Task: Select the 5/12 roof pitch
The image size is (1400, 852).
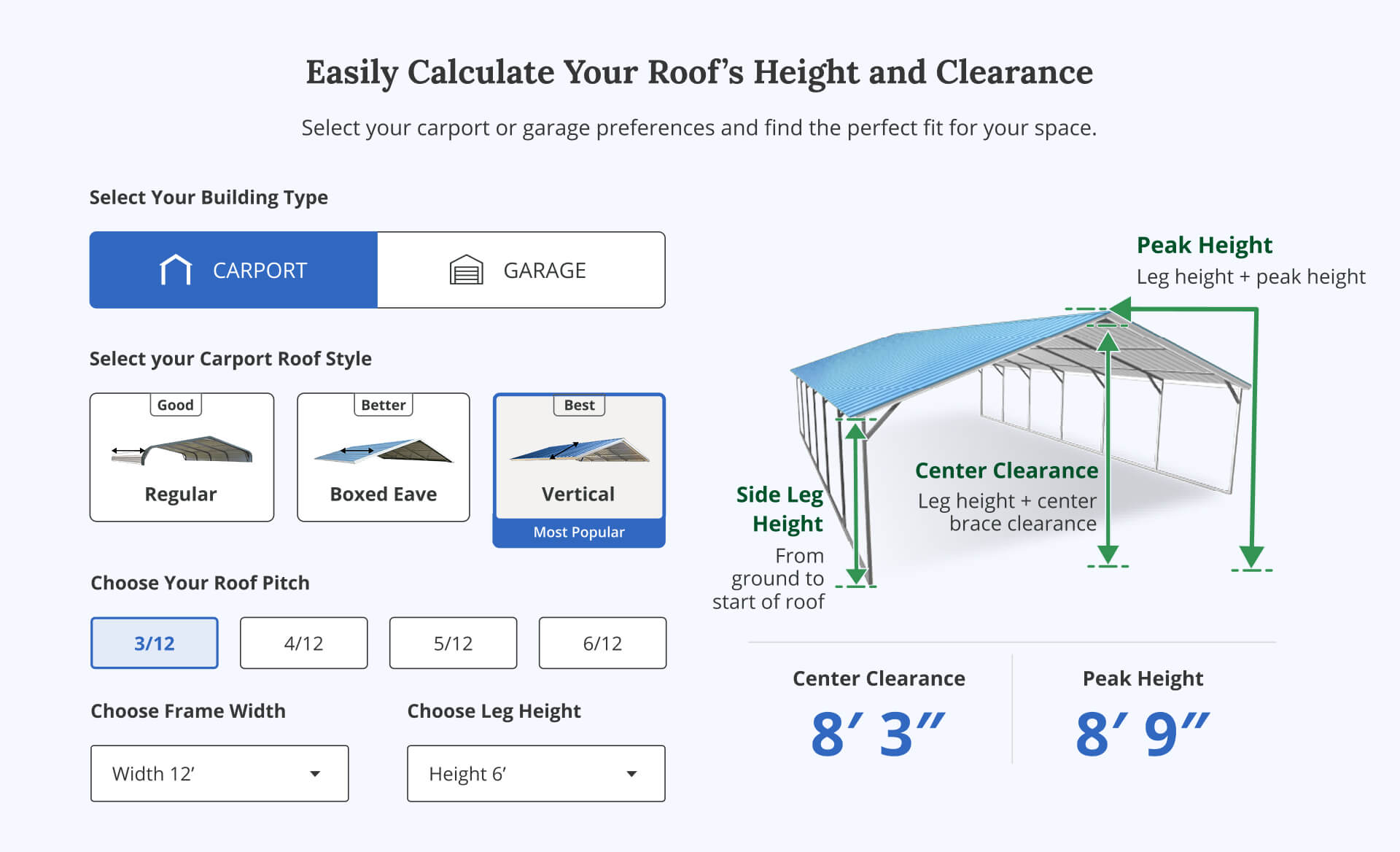Action: tap(453, 643)
